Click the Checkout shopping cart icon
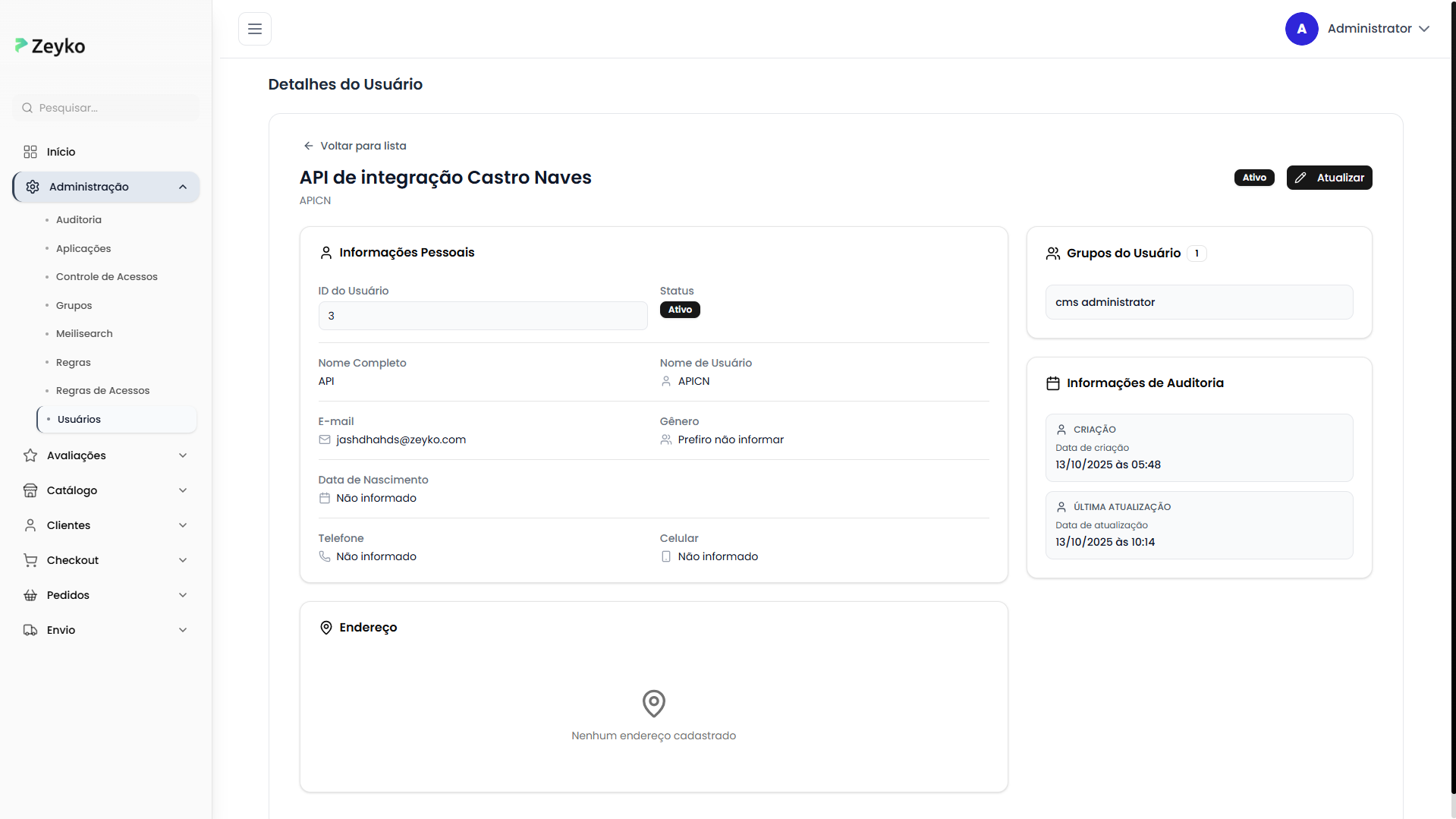 pyautogui.click(x=30, y=560)
